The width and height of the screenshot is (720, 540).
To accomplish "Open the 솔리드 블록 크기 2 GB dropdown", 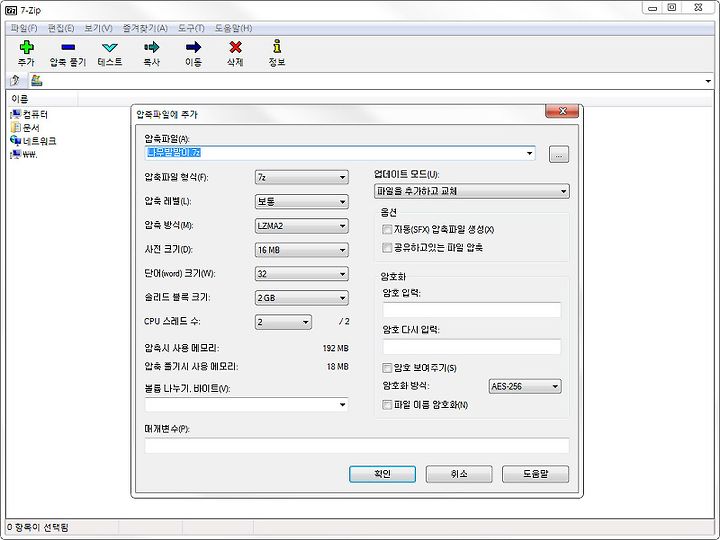I will click(x=302, y=298).
